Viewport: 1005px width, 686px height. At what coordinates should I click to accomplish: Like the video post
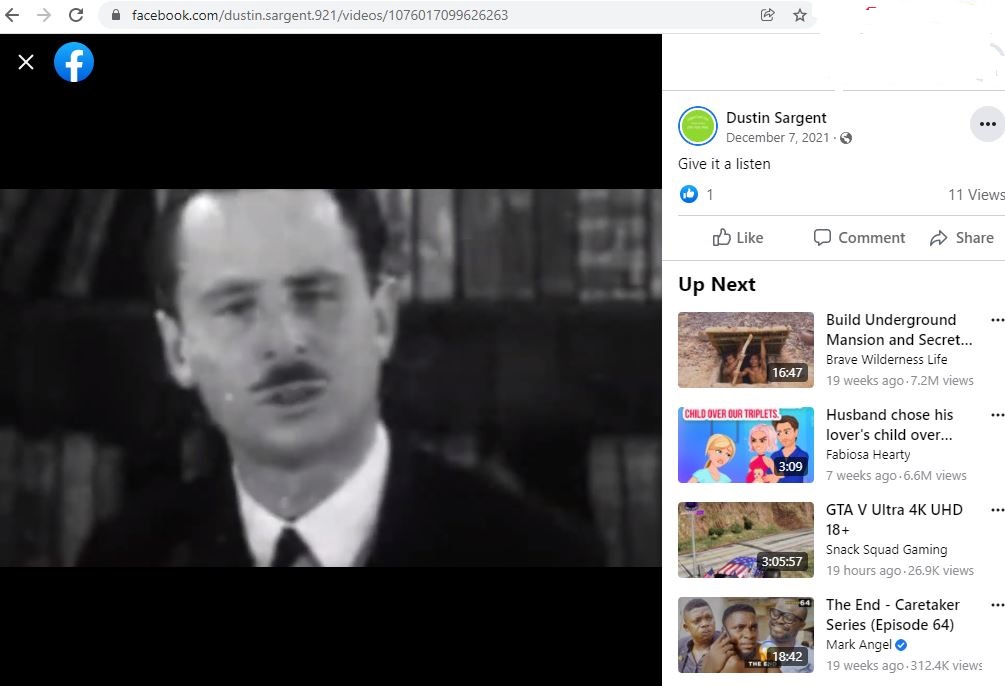pos(738,238)
